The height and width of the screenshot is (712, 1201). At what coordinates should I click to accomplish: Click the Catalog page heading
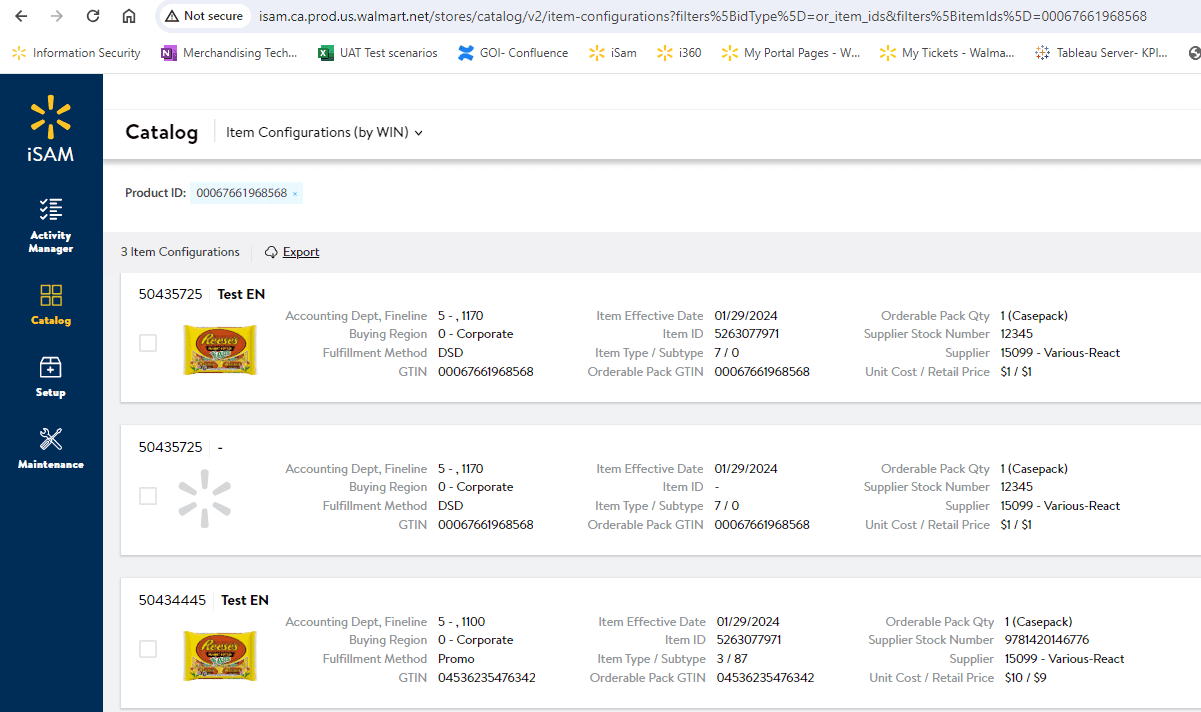tap(162, 132)
